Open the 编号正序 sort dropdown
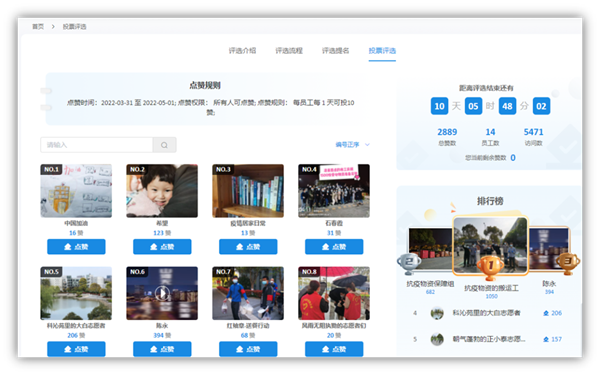The image size is (600, 375). 352,145
